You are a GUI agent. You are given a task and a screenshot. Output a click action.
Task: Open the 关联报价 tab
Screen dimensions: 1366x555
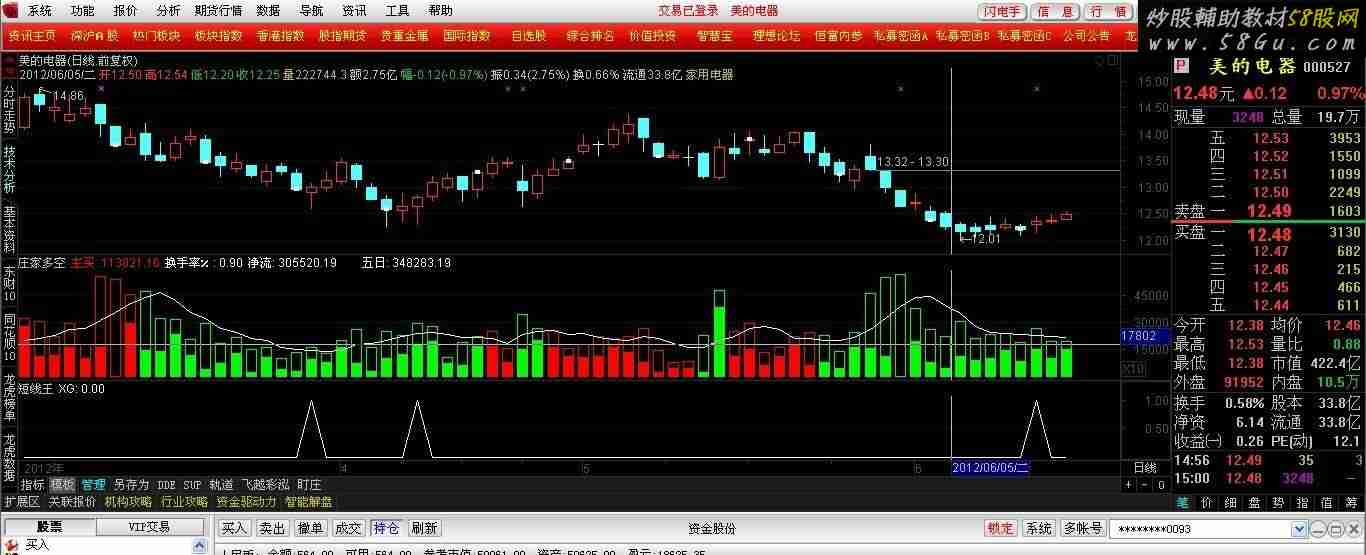click(x=73, y=502)
